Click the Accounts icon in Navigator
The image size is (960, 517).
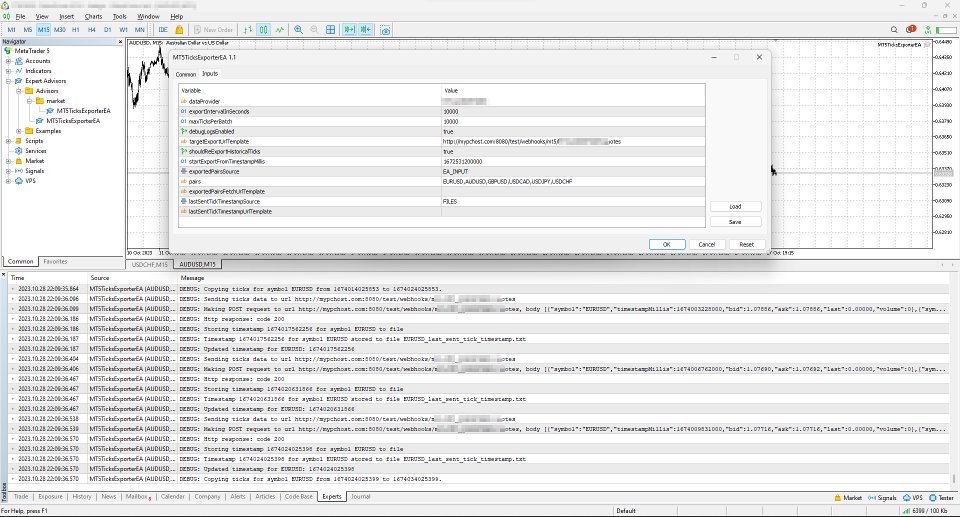click(19, 61)
